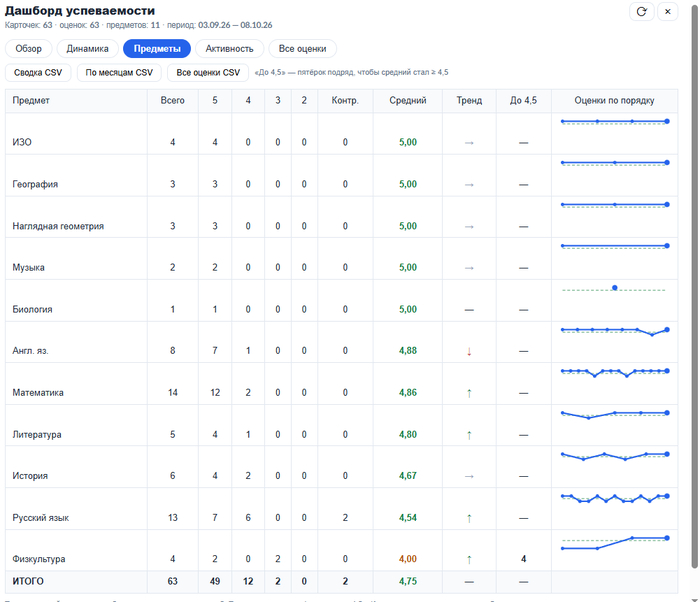Click the average 4,86 for Математика
This screenshot has width=700, height=602.
408,393
